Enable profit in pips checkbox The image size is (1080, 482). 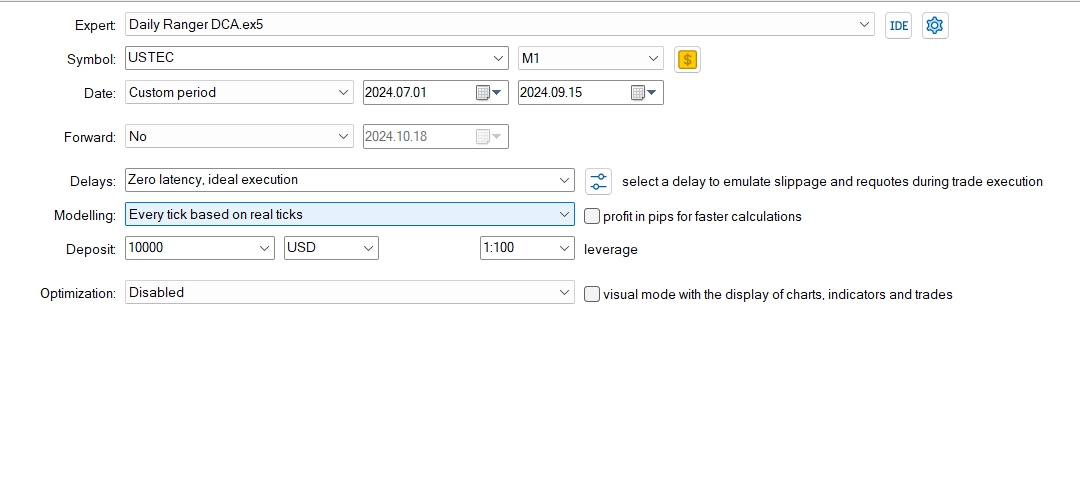pos(592,216)
